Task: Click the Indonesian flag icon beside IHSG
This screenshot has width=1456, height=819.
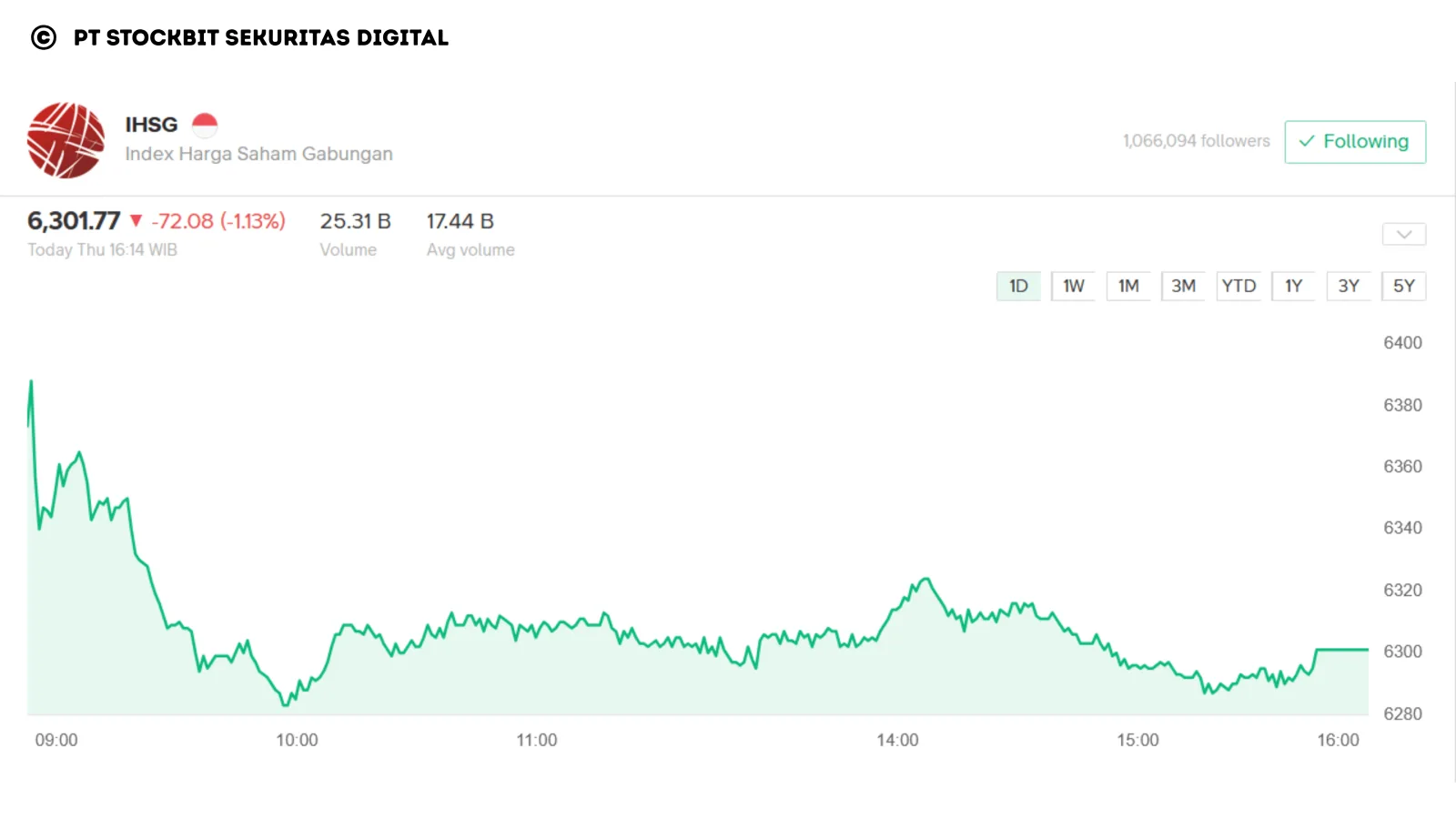Action: click(x=205, y=125)
